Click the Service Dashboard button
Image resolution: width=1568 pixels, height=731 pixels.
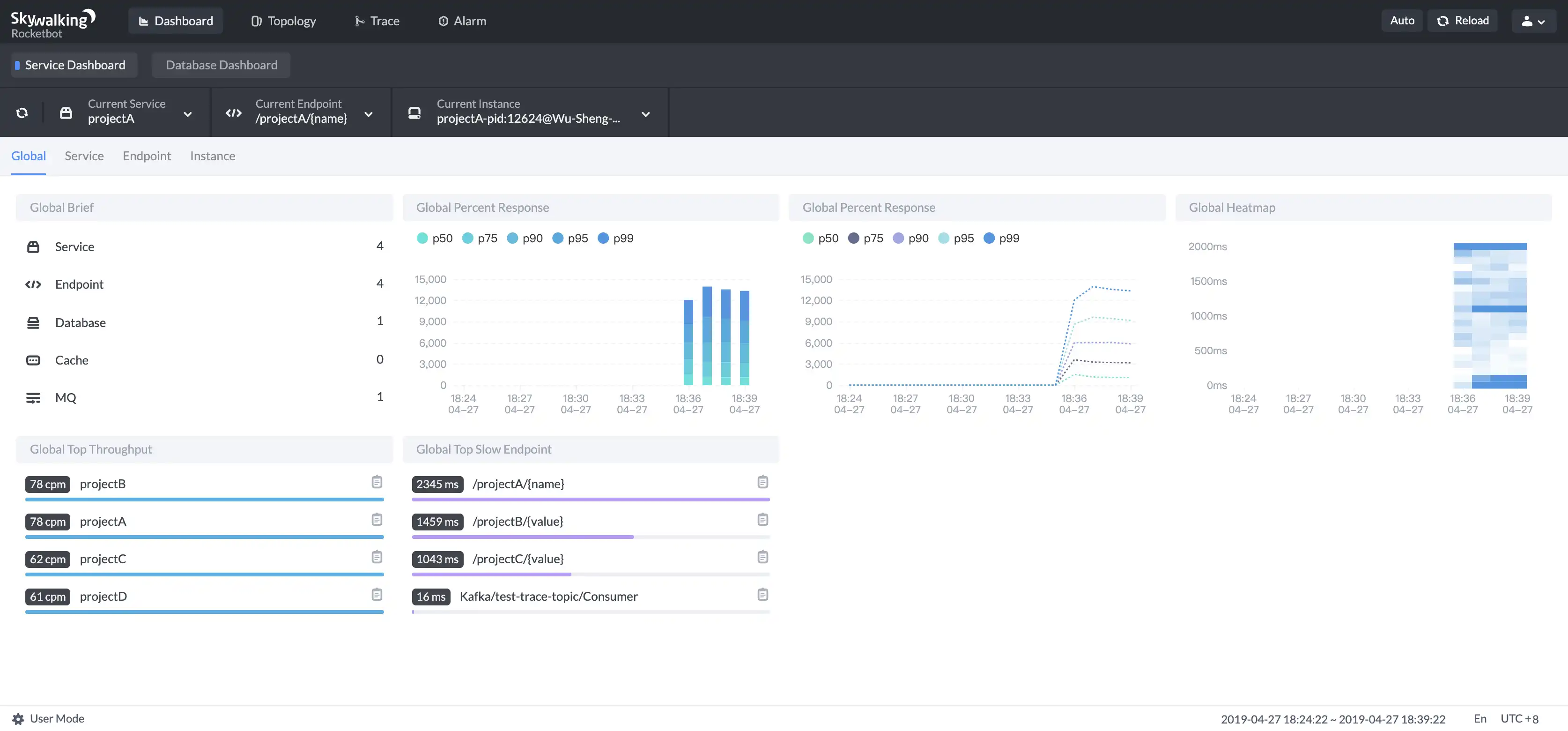pos(74,65)
